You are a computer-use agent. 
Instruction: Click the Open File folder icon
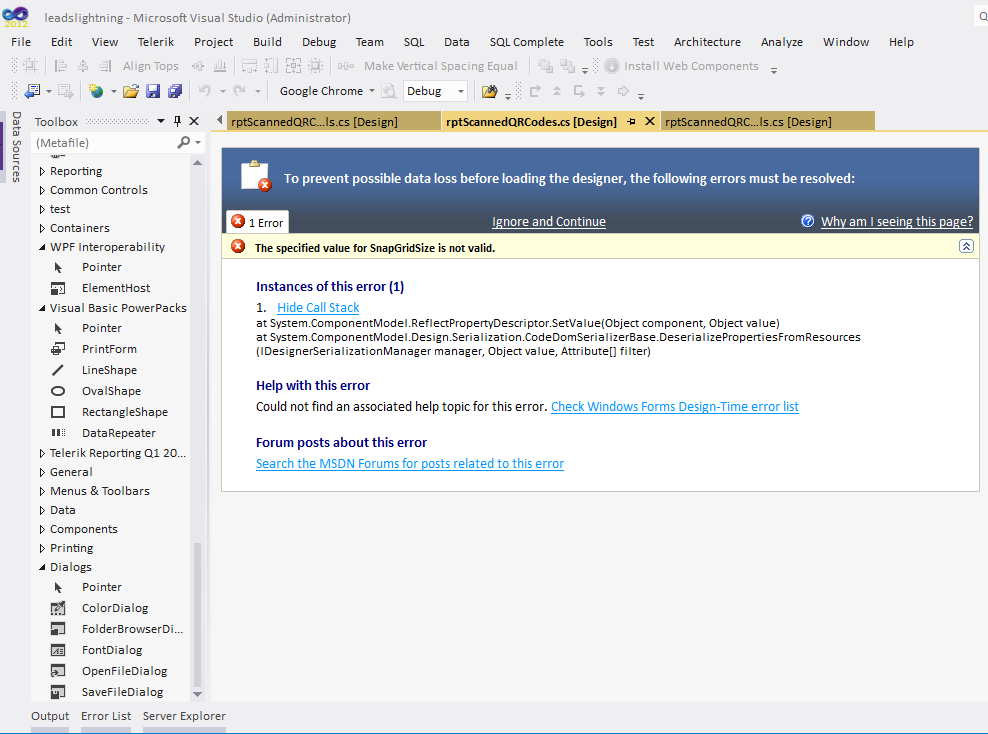click(130, 91)
